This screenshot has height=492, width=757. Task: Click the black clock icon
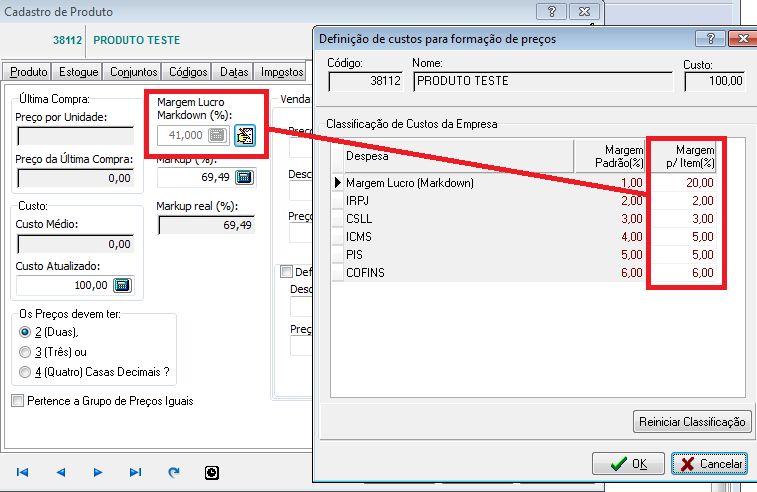212,472
